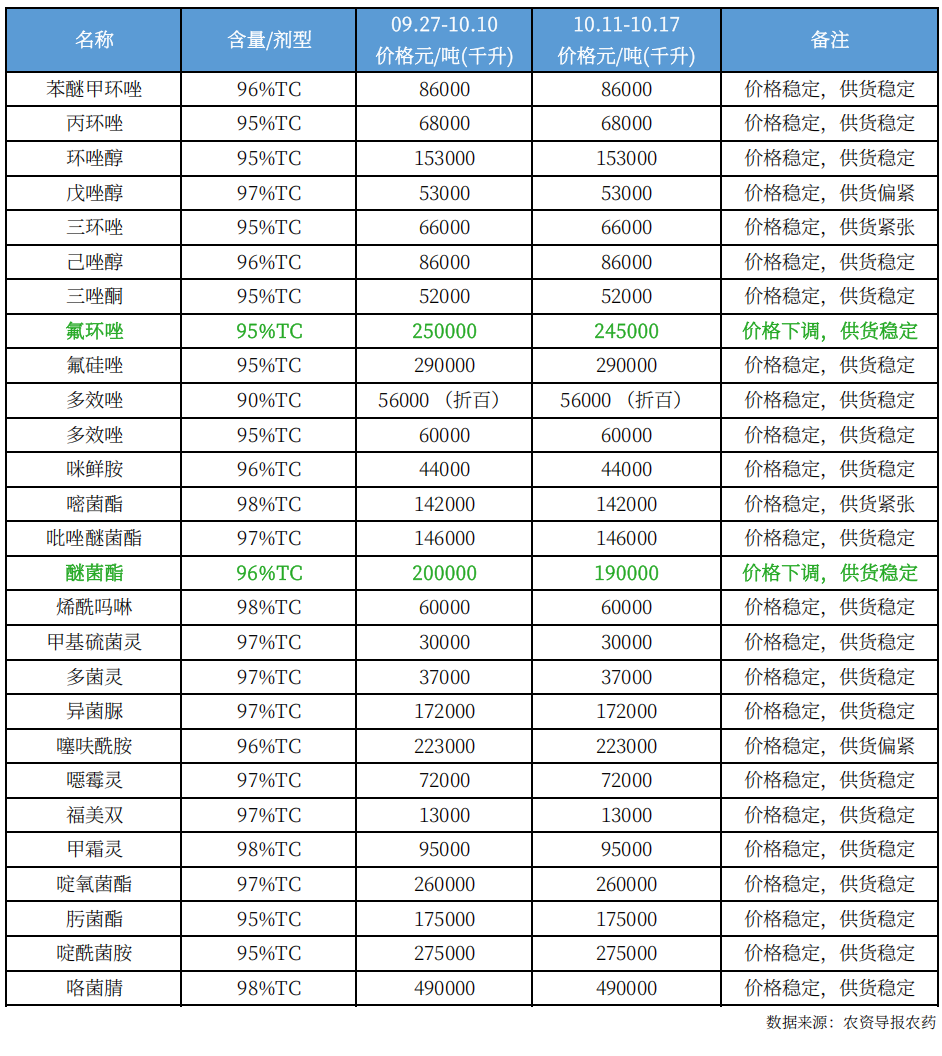The image size is (942, 1056).
Task: Click 09.27-10.10 price 30000 for 甲基硫菌灵
Action: pos(444,642)
